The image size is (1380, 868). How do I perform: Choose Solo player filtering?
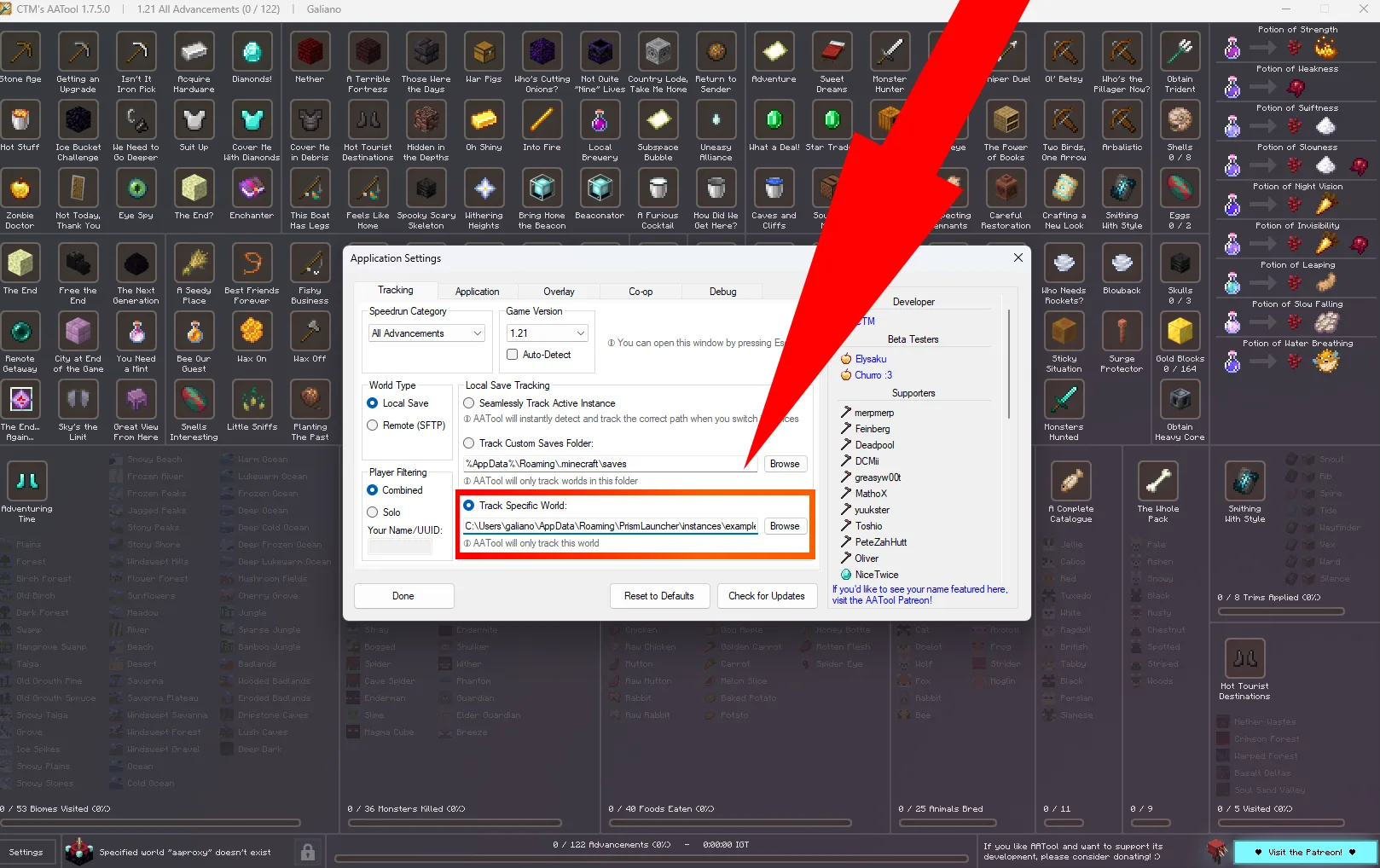tap(373, 512)
